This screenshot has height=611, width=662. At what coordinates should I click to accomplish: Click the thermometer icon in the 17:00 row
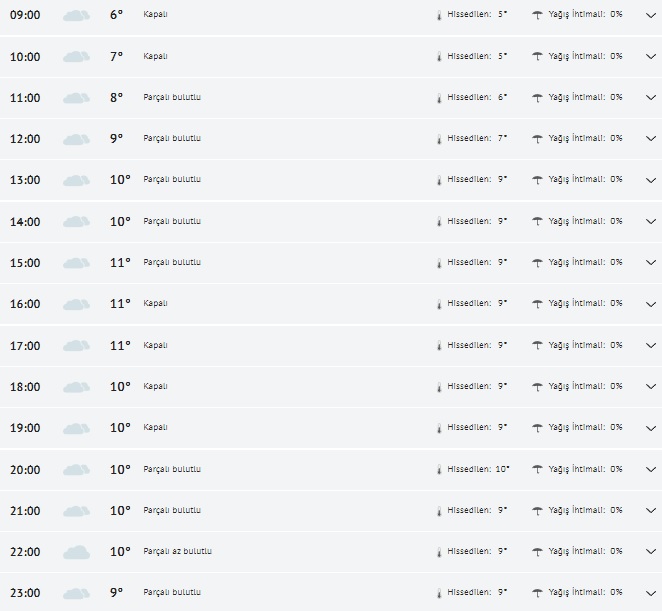click(x=438, y=346)
